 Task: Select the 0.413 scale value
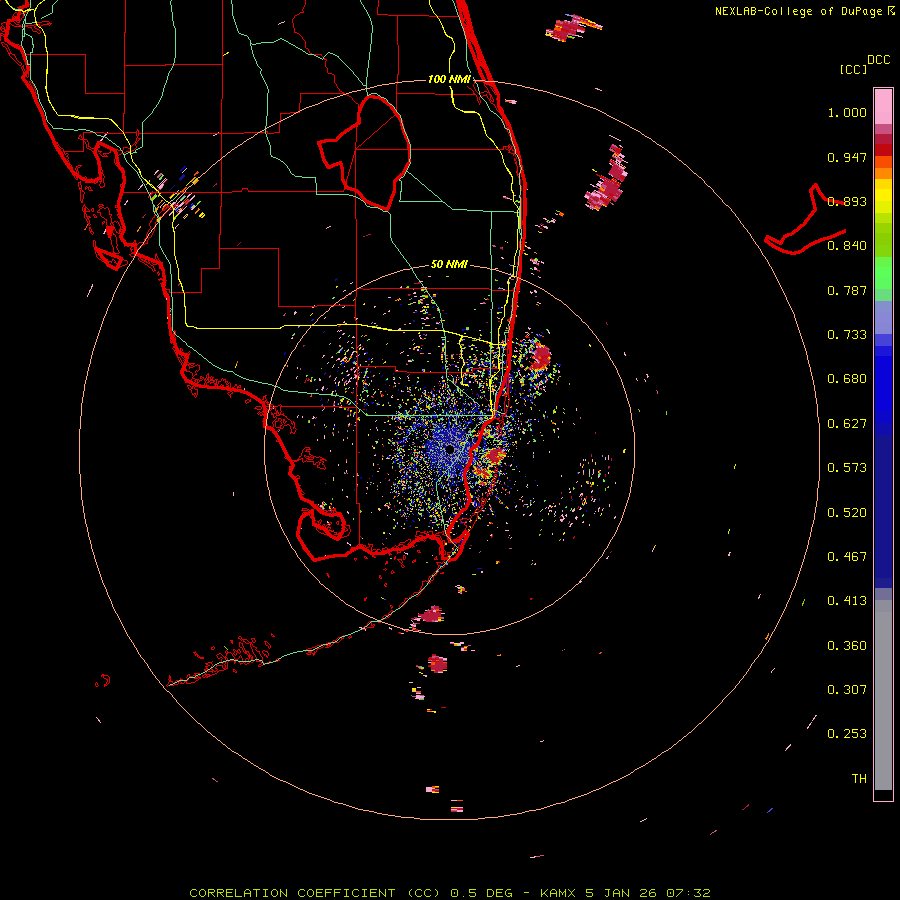click(847, 601)
